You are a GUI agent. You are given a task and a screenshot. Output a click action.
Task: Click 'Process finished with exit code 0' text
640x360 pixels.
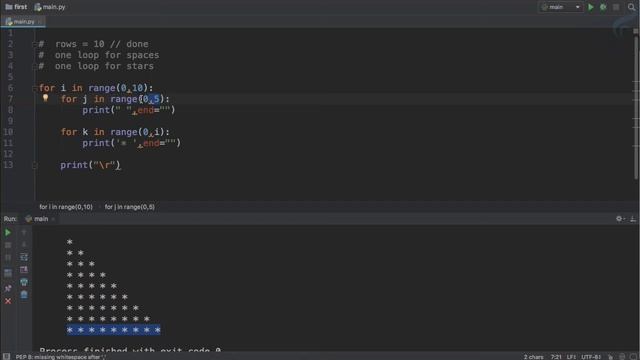click(130, 350)
